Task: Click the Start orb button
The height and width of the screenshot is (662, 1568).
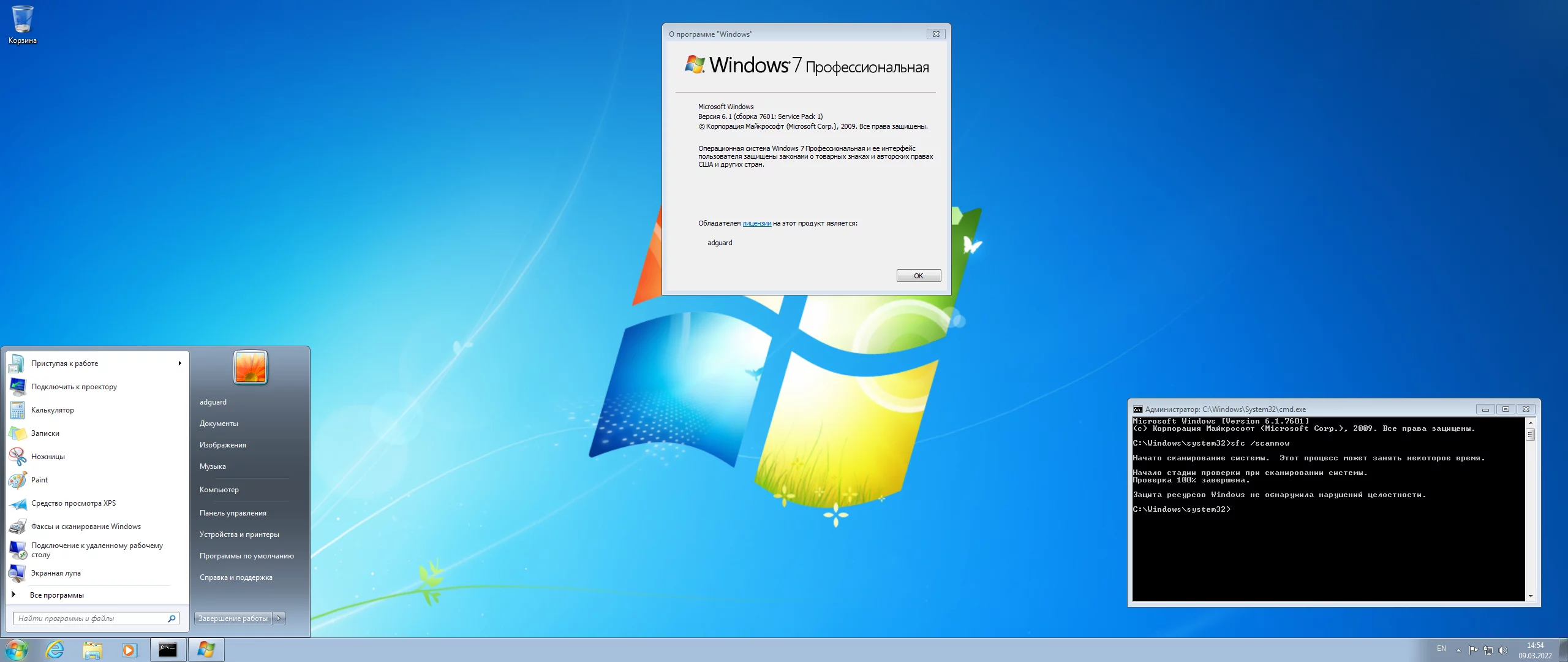Action: 17,650
